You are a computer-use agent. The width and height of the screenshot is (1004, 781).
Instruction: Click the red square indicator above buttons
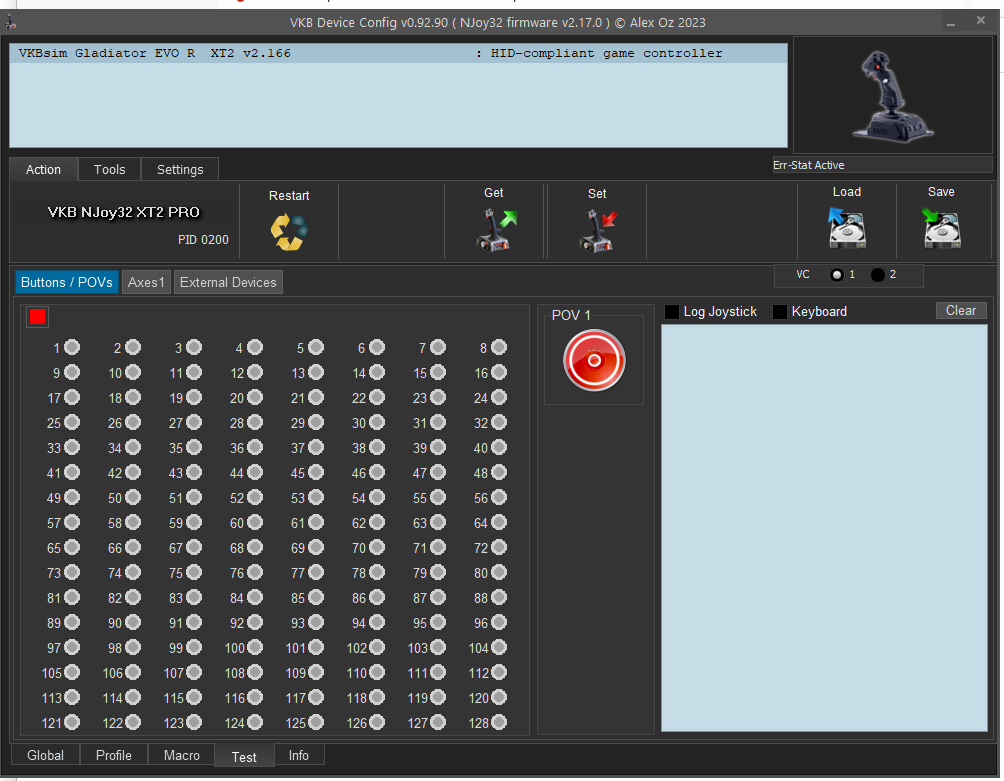click(x=37, y=317)
